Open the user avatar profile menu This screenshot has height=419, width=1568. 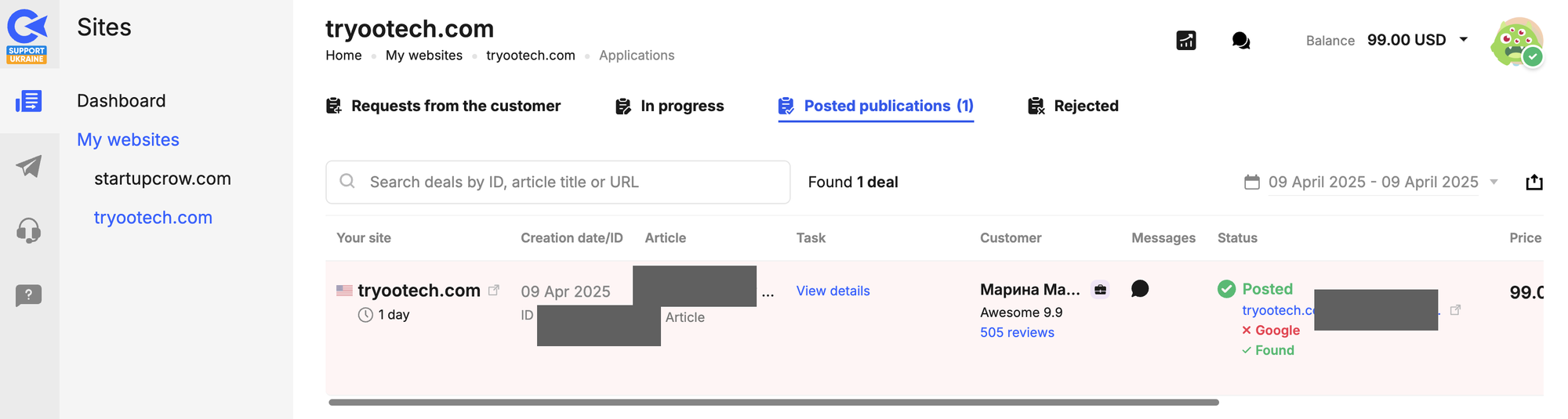(1516, 42)
